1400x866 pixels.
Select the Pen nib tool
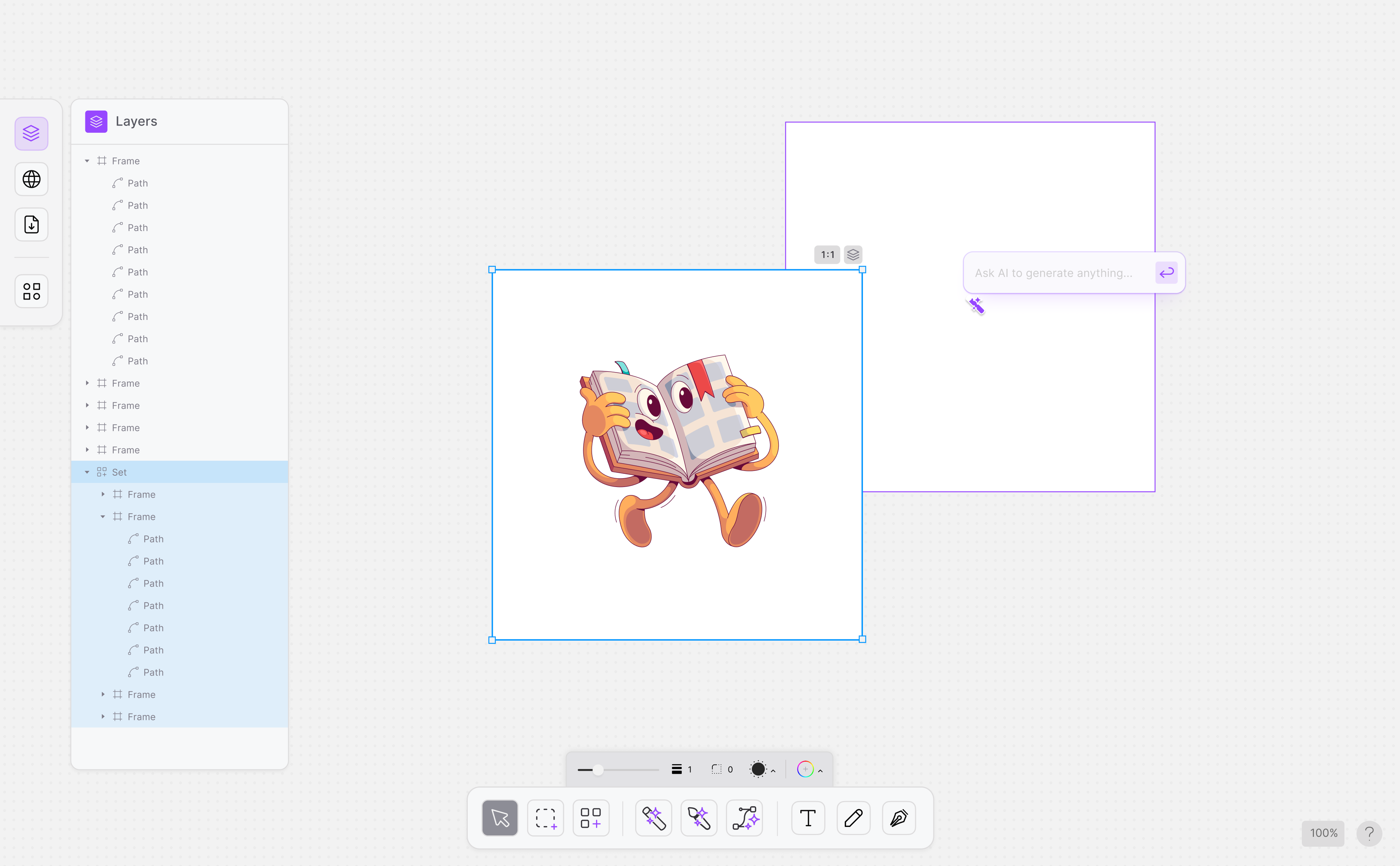coord(899,818)
